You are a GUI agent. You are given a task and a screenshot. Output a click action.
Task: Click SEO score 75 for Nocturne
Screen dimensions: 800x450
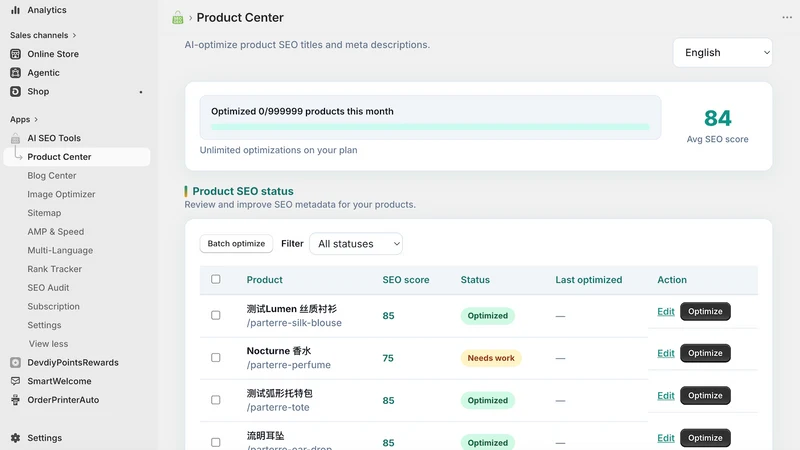388,358
